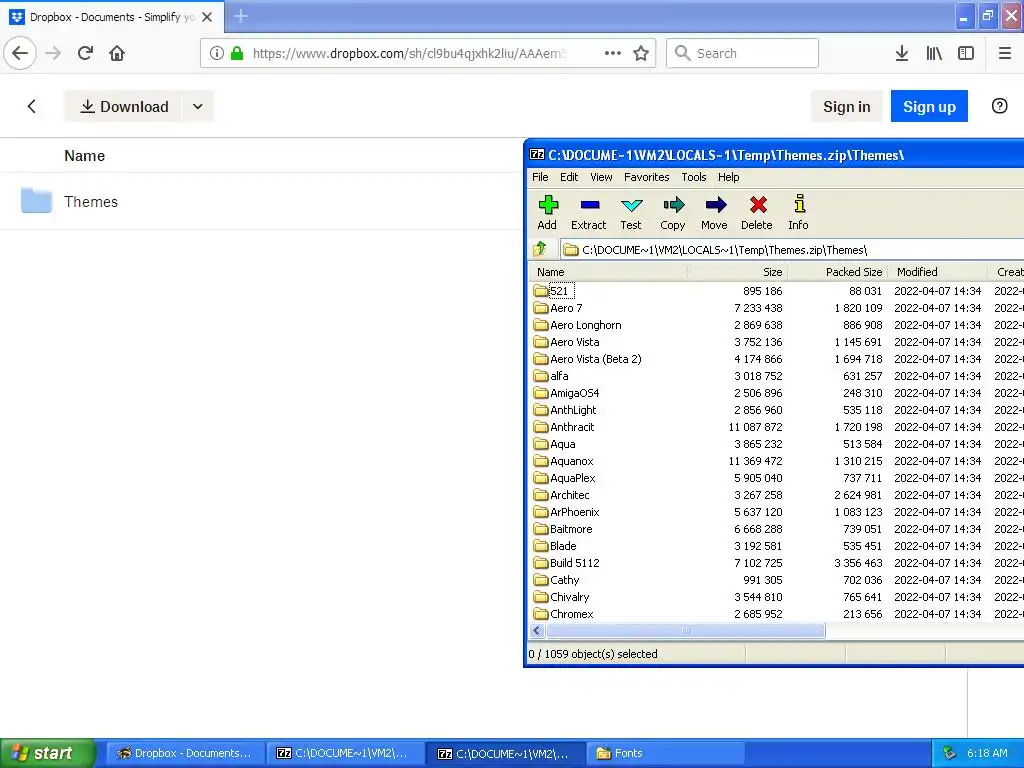Click the Extract icon in 7-Zip toolbar

point(589,205)
